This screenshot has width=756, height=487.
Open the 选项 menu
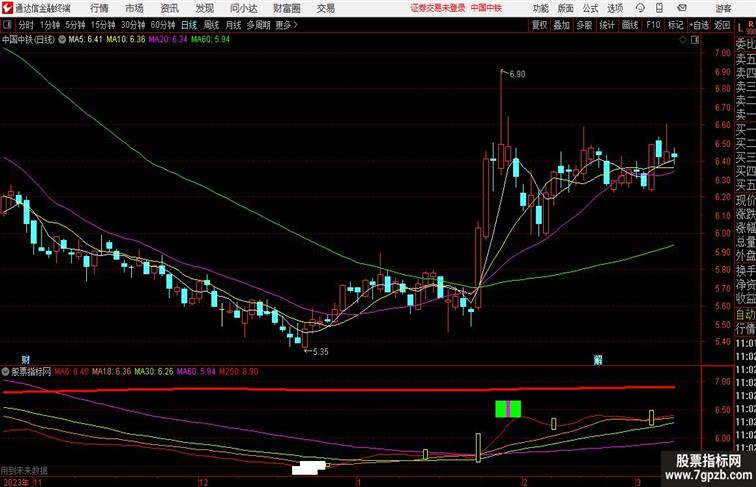[x=615, y=8]
